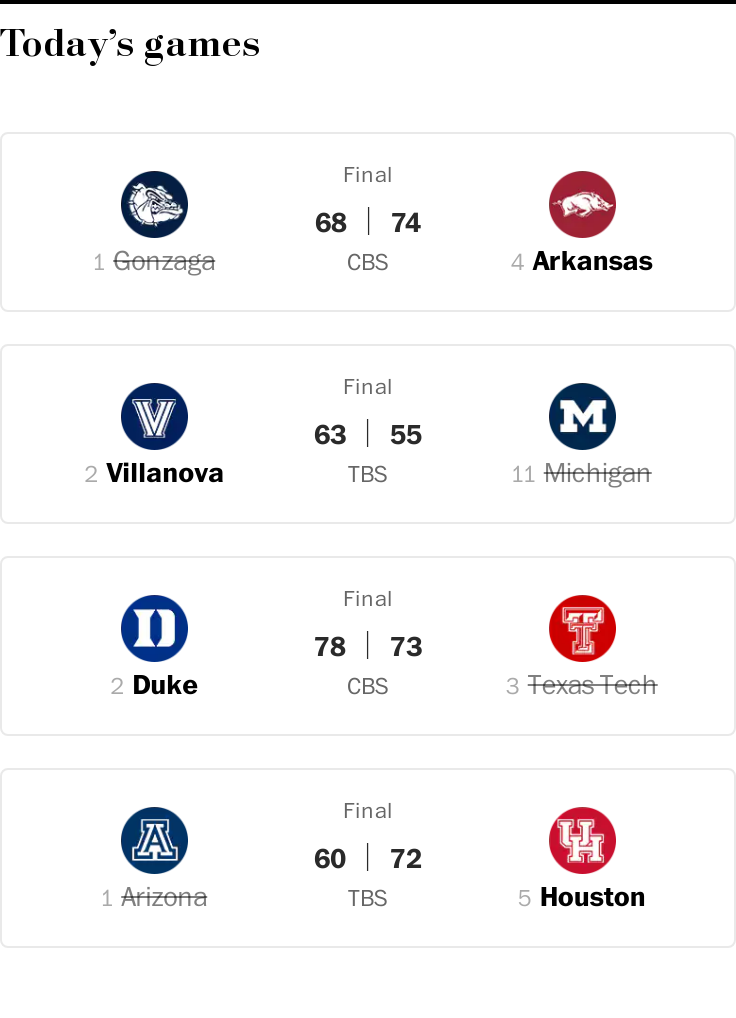
Task: Select the Michigan M logo
Action: (x=582, y=416)
